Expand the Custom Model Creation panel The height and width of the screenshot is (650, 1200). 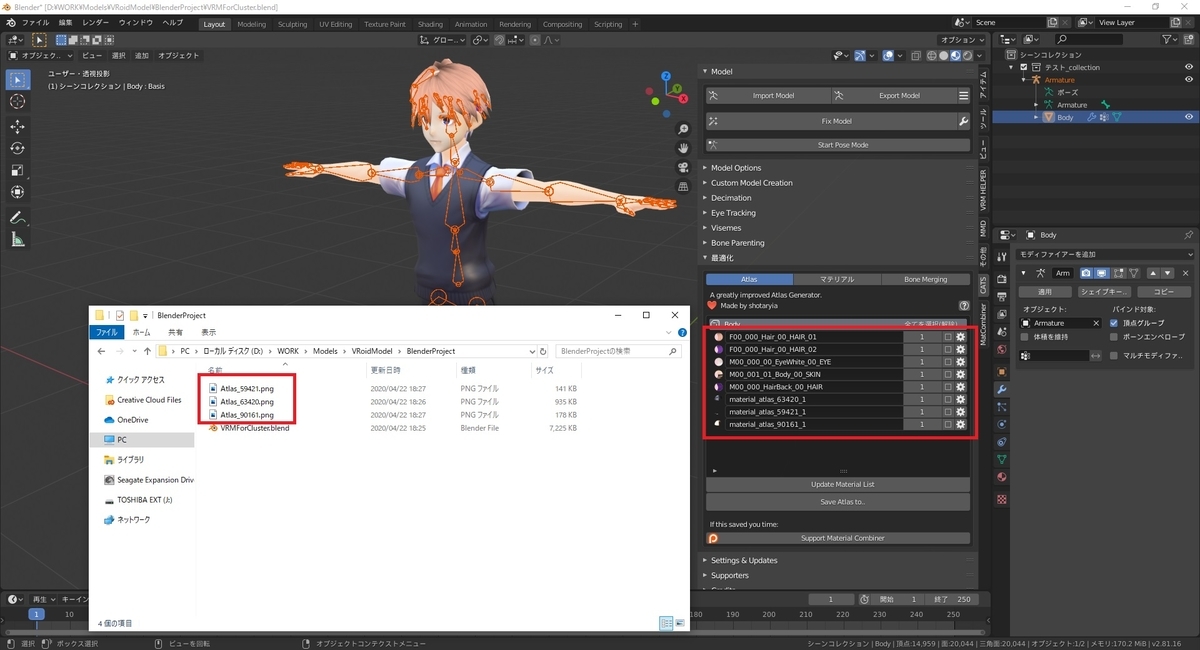pyautogui.click(x=751, y=183)
